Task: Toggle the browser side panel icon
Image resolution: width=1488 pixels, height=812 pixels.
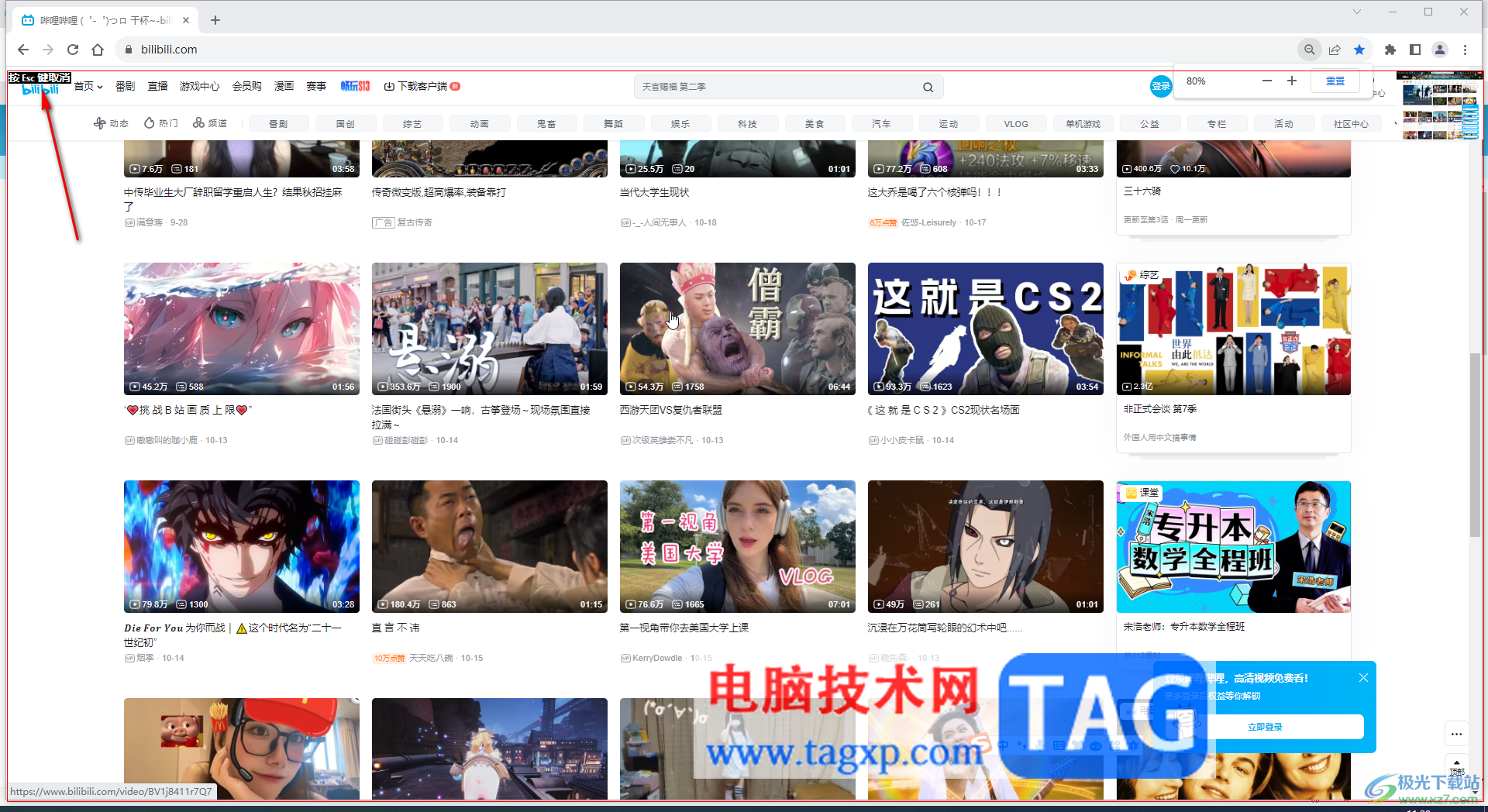Action: (1415, 50)
